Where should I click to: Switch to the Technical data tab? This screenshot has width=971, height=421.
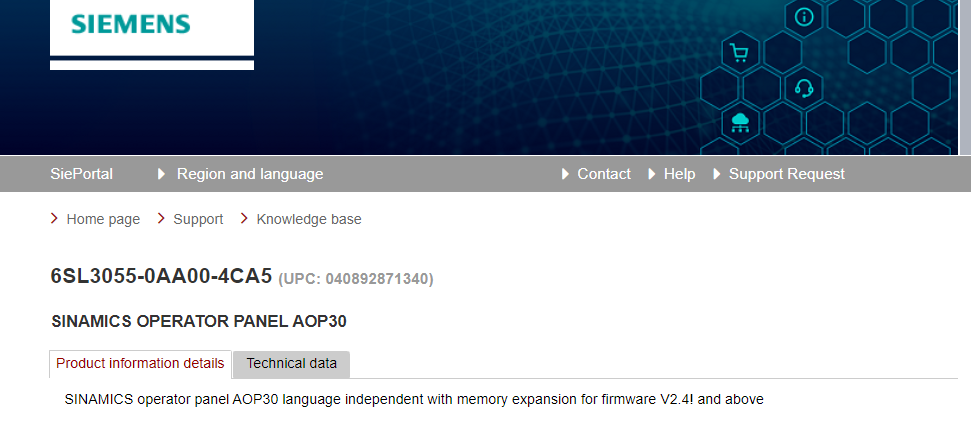coord(291,364)
